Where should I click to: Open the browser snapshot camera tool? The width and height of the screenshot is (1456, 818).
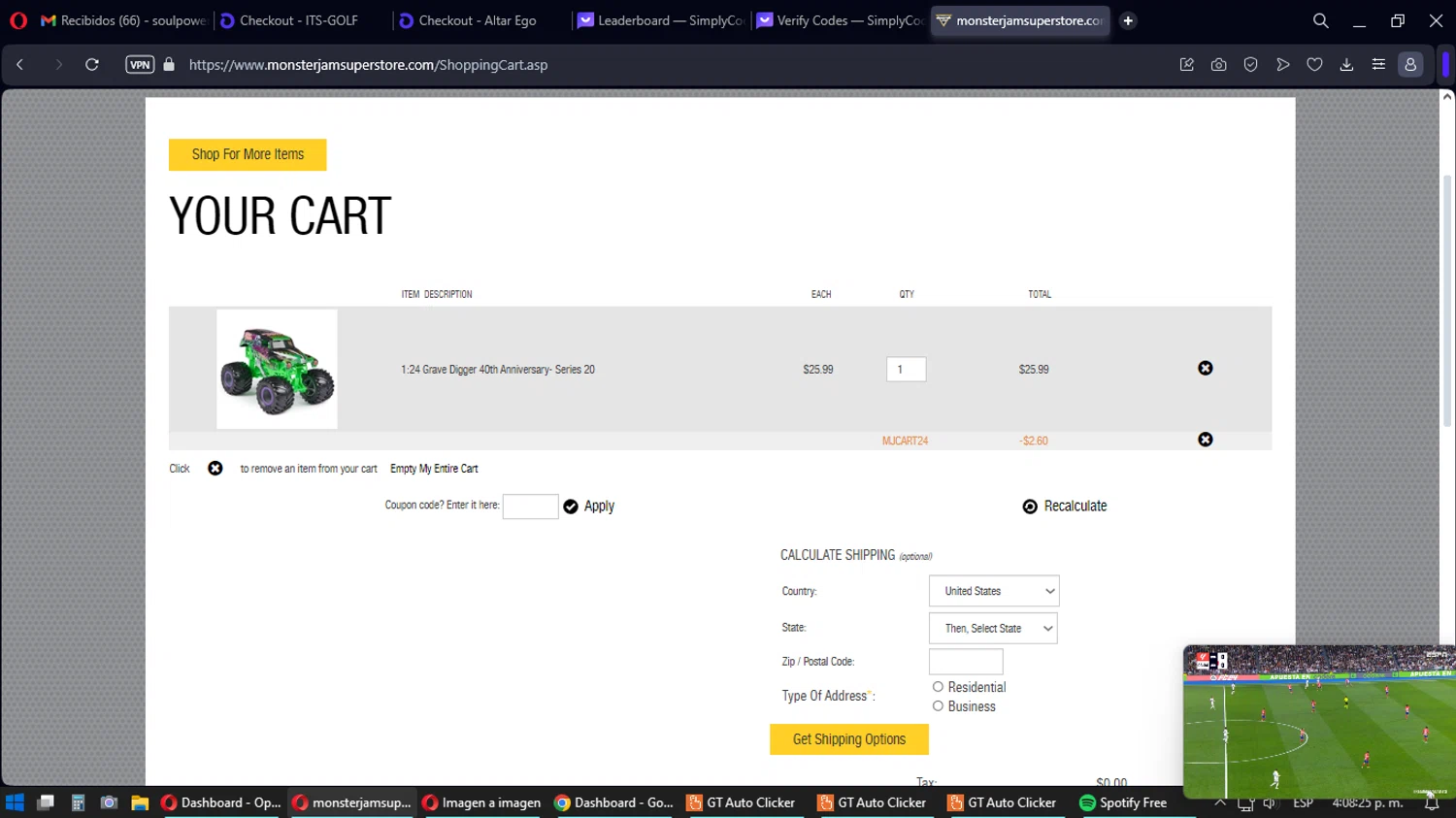tap(1218, 65)
